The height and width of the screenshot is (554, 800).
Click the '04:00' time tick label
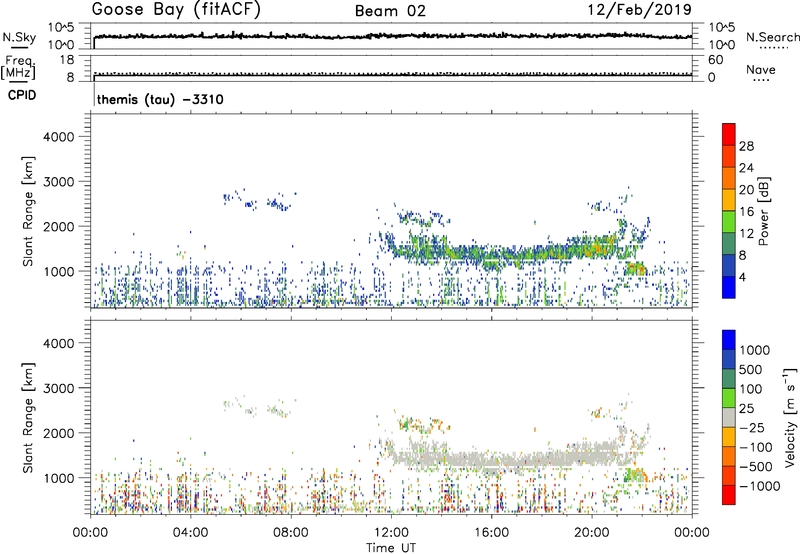point(190,533)
